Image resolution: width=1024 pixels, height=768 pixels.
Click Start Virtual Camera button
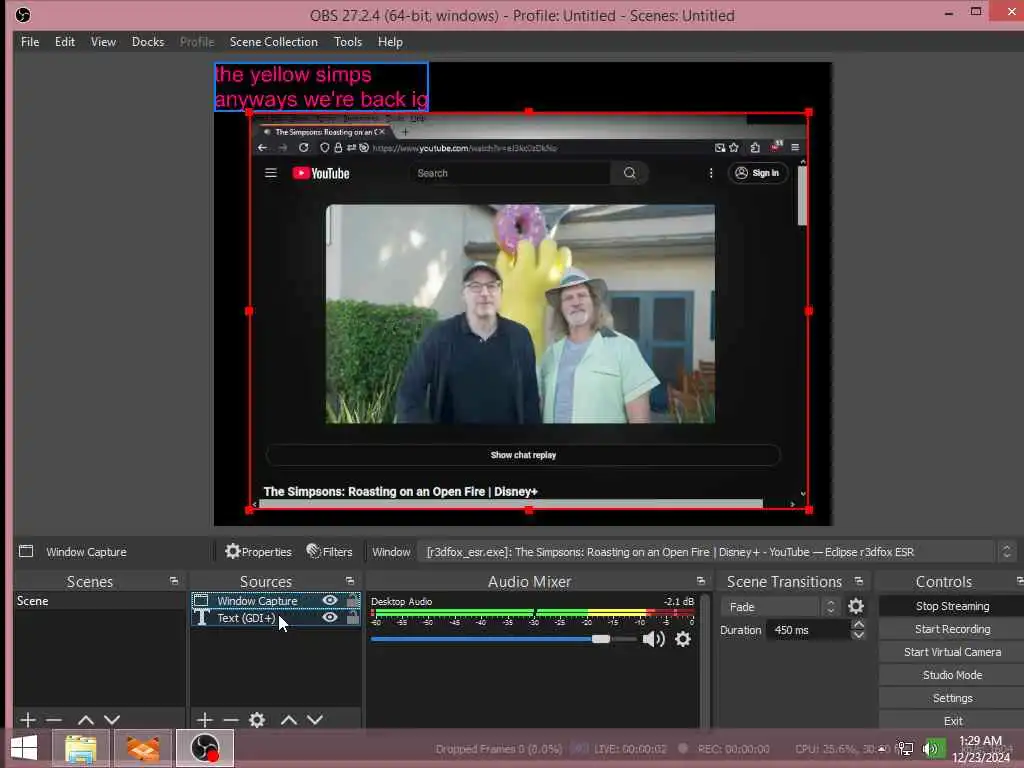click(x=952, y=652)
